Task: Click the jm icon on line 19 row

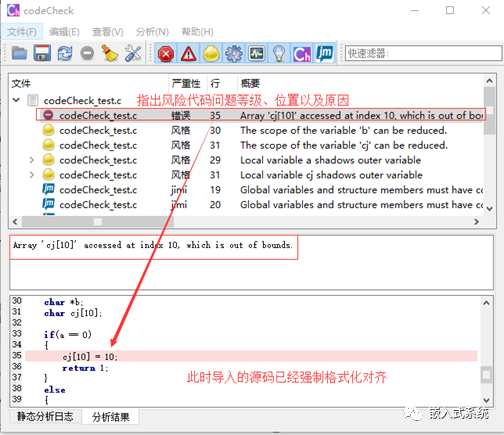Action: (x=48, y=189)
